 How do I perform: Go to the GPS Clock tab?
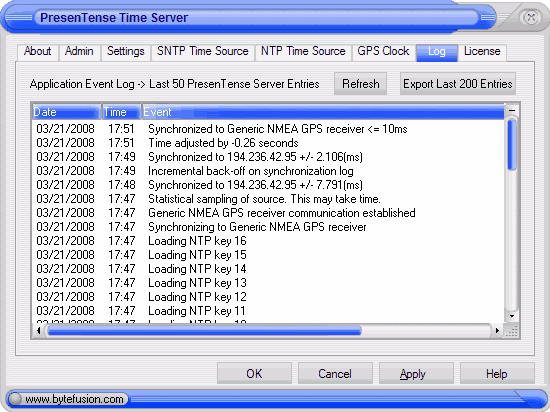click(383, 52)
